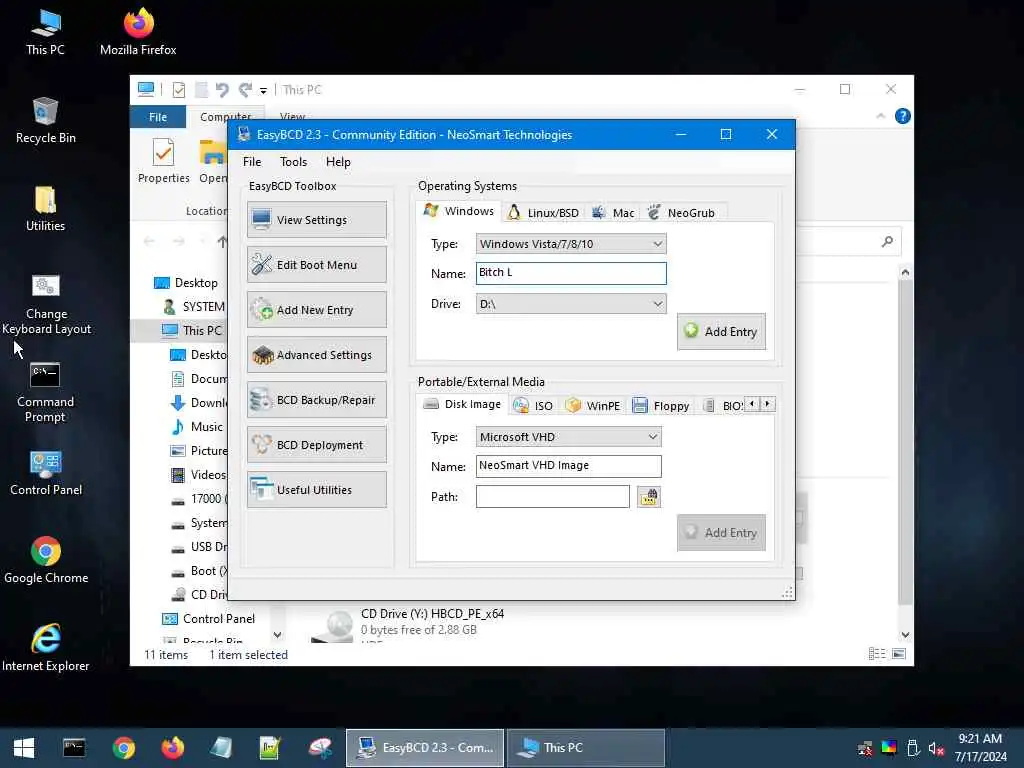
Task: Expand the Drive D:\ dropdown
Action: click(571, 304)
